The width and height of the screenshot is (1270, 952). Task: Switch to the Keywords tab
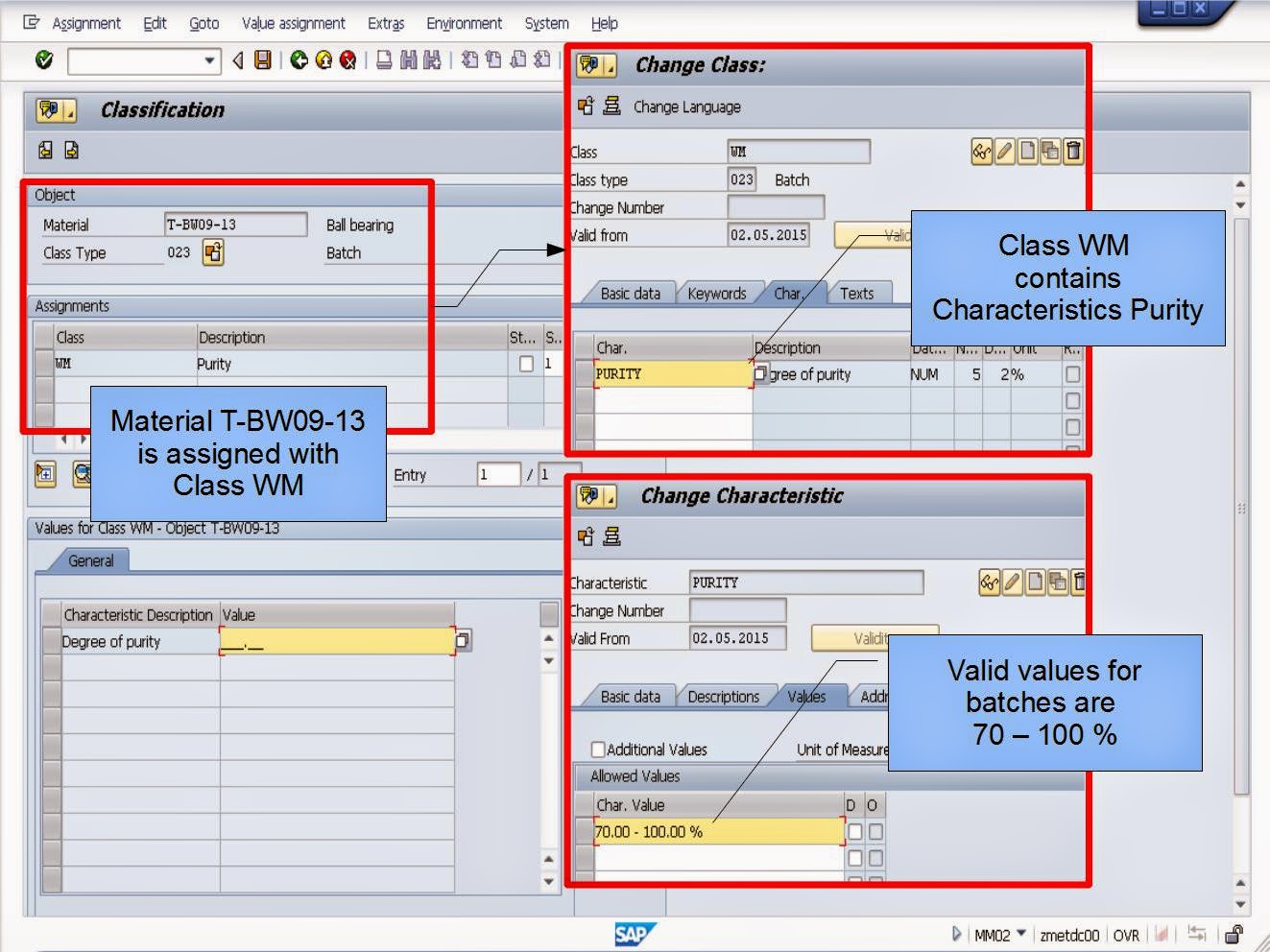[x=718, y=294]
